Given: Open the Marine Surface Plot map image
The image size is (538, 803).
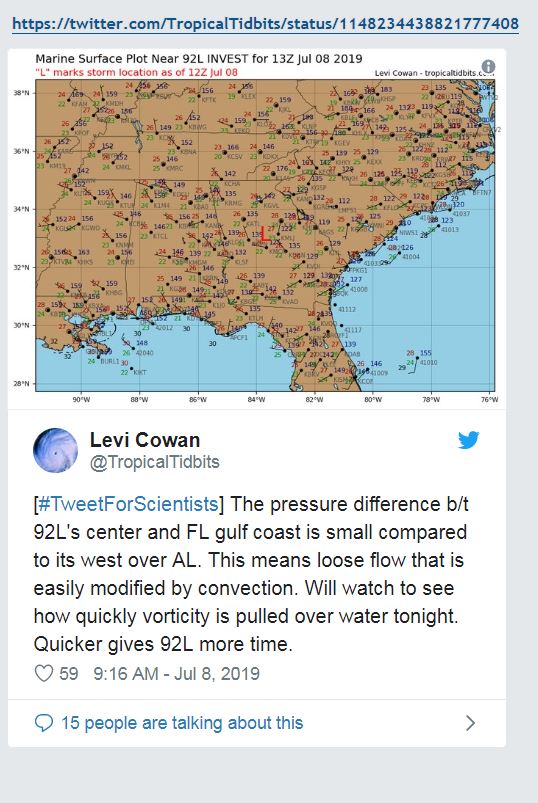Looking at the screenshot, I should pyautogui.click(x=257, y=228).
